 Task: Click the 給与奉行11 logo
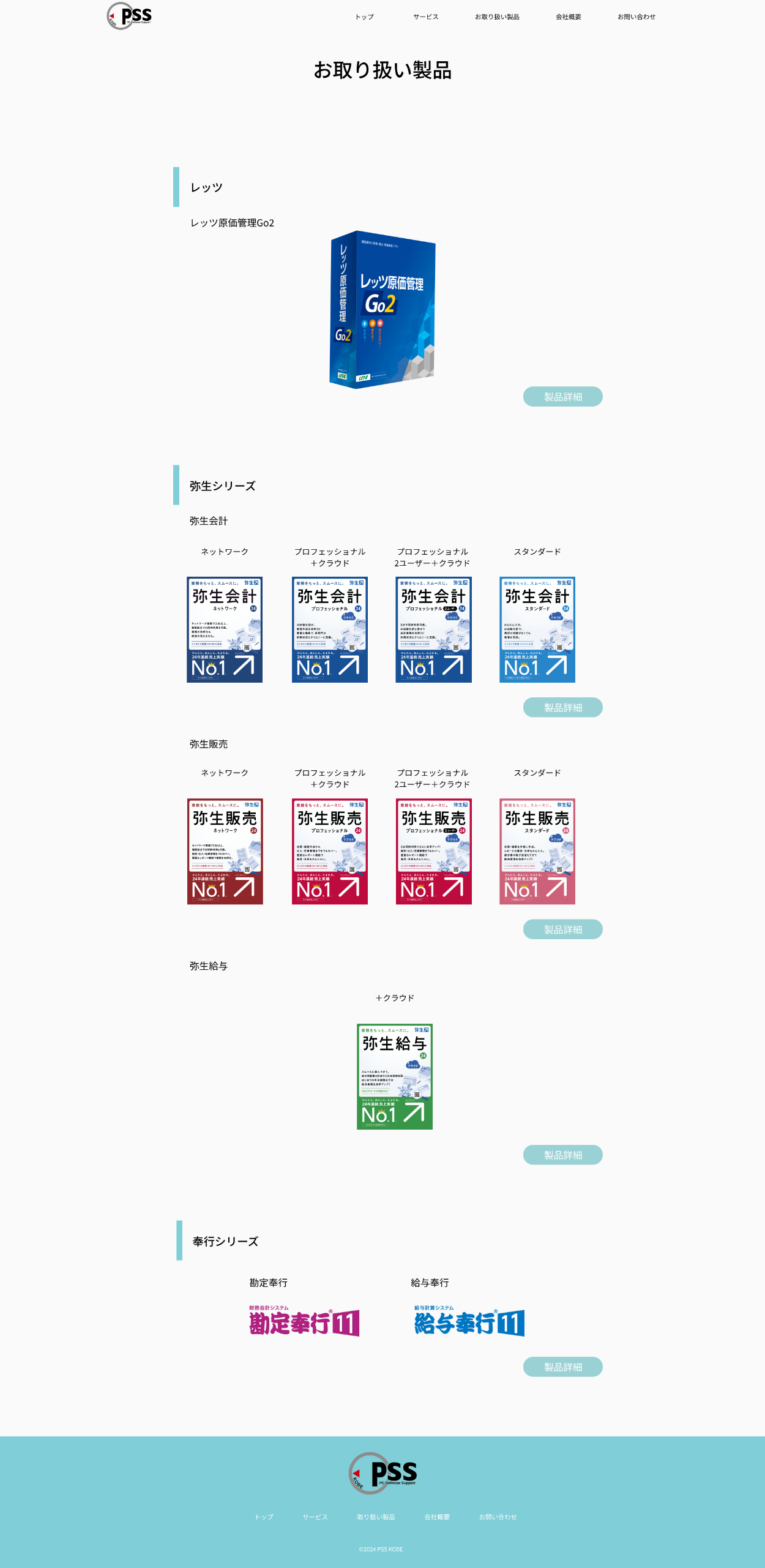[469, 1321]
